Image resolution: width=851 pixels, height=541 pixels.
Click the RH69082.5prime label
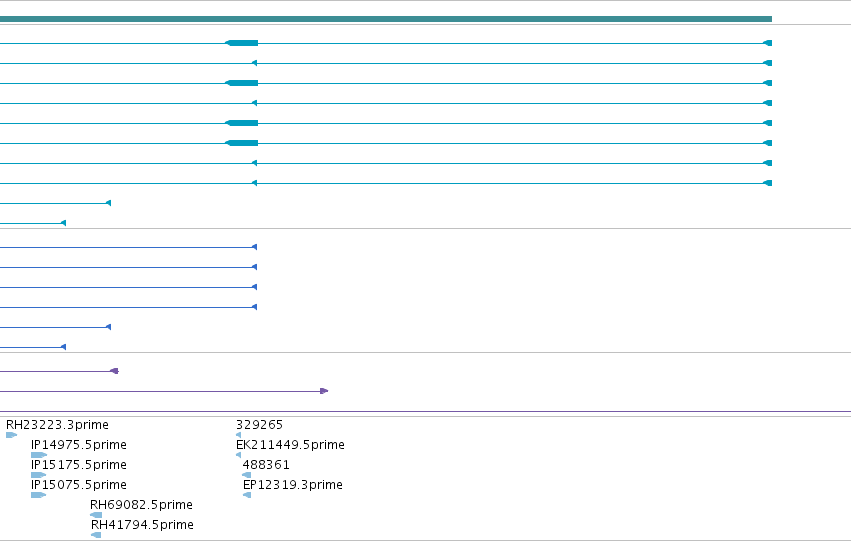click(141, 505)
